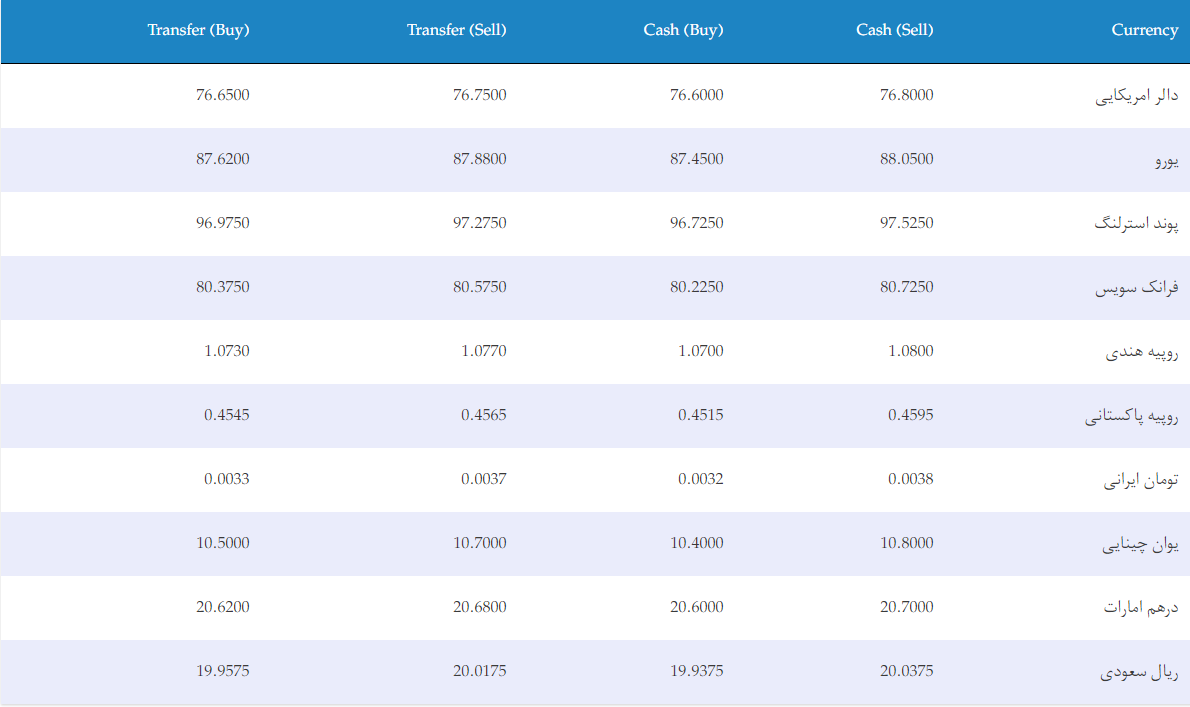The width and height of the screenshot is (1190, 707).
Task: Click the Cash (Buy) column header
Action: (683, 30)
